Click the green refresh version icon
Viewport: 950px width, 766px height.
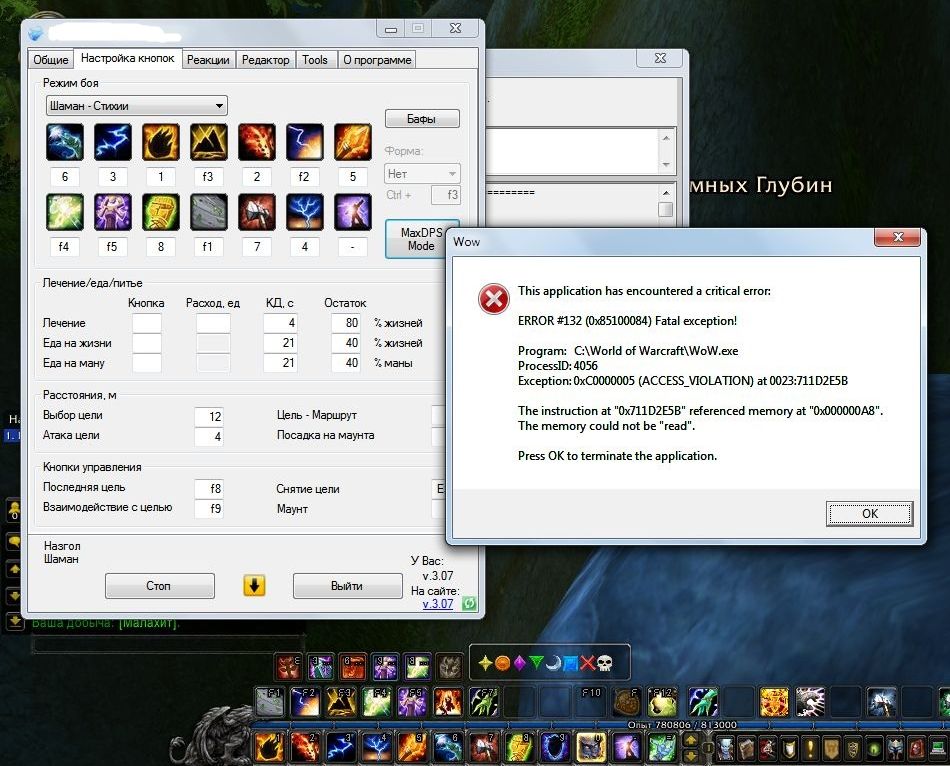click(x=469, y=604)
